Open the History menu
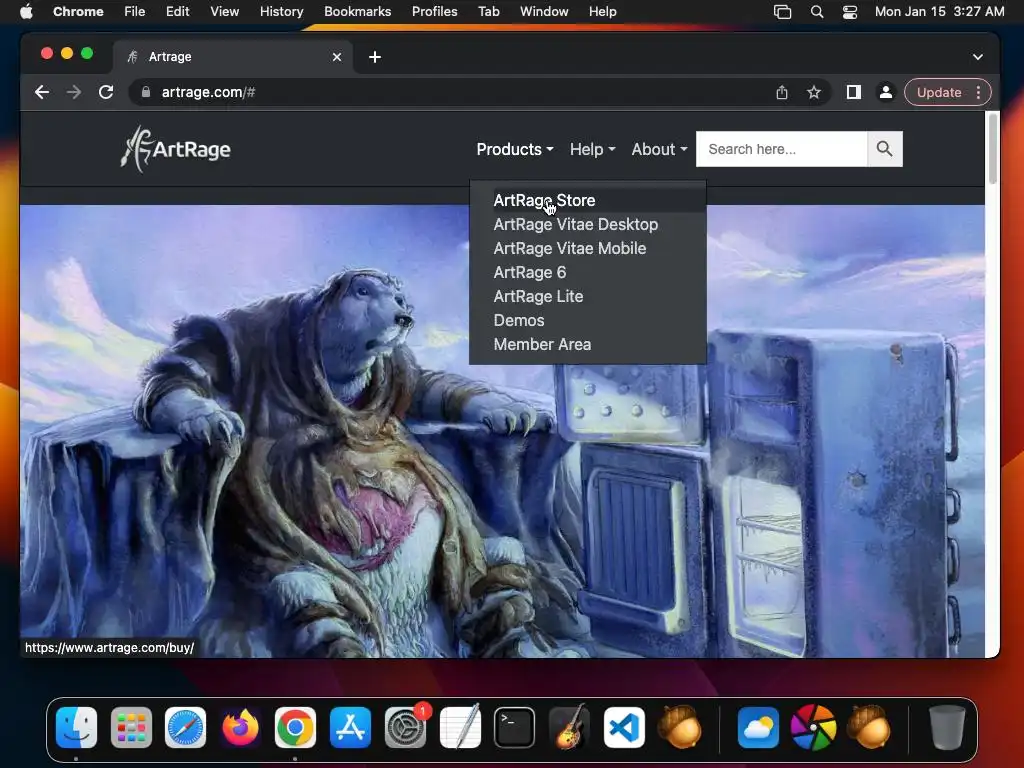This screenshot has width=1024, height=768. click(281, 12)
